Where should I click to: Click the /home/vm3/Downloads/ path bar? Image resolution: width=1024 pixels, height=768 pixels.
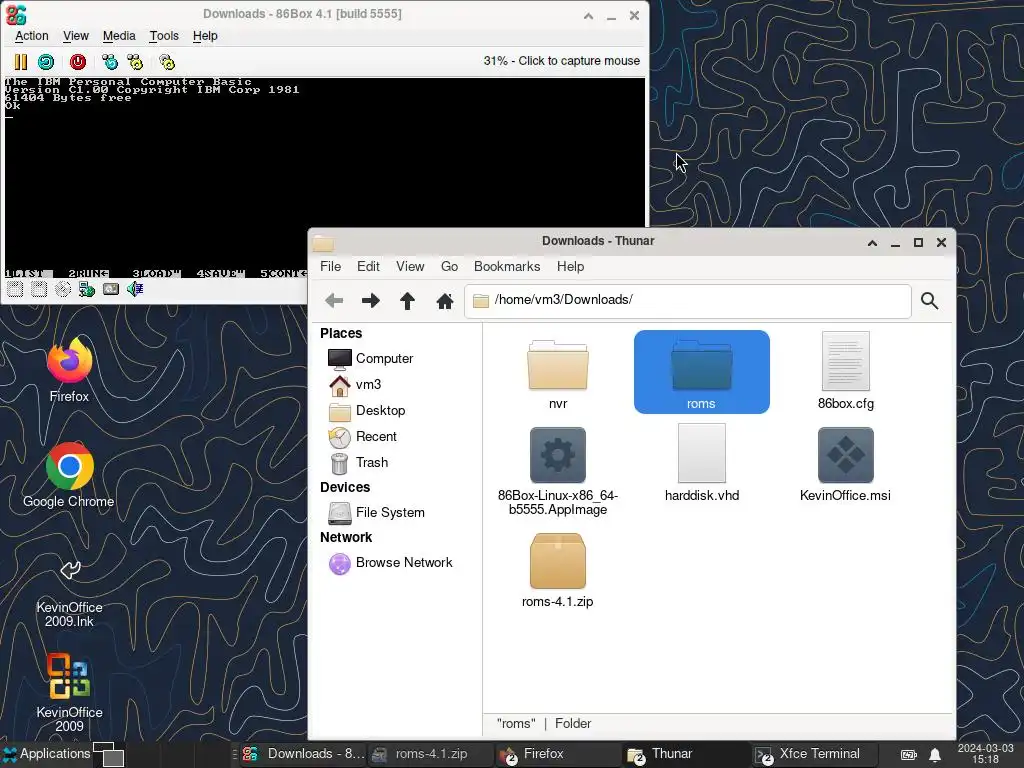click(688, 300)
